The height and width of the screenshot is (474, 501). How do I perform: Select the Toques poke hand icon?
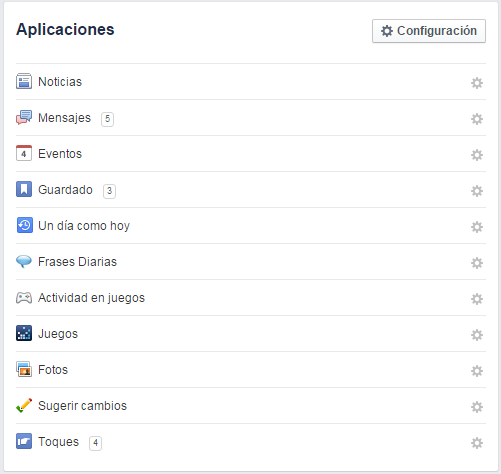pyautogui.click(x=24, y=441)
